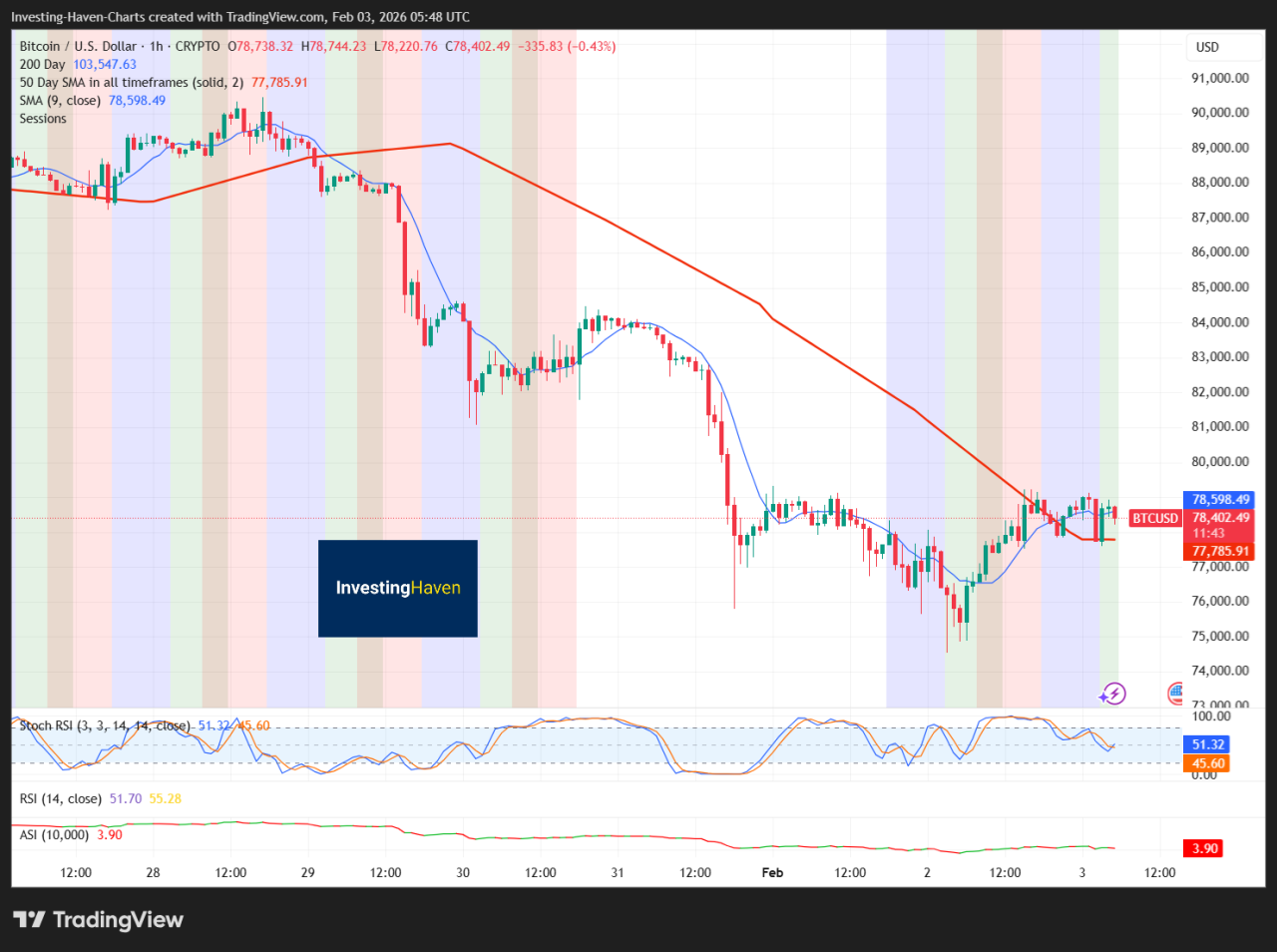
Task: Click the blue 78,598.49 price label
Action: [x=1218, y=499]
